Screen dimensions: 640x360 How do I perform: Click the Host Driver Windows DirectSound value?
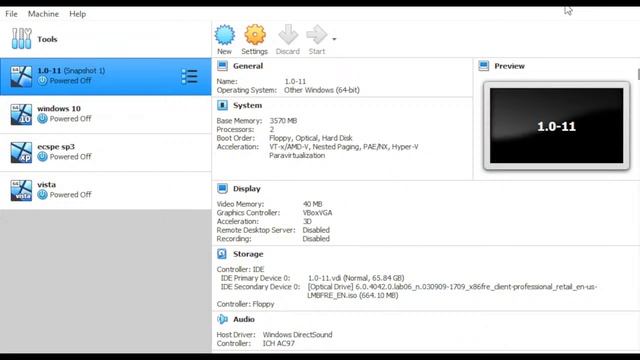[x=297, y=335]
